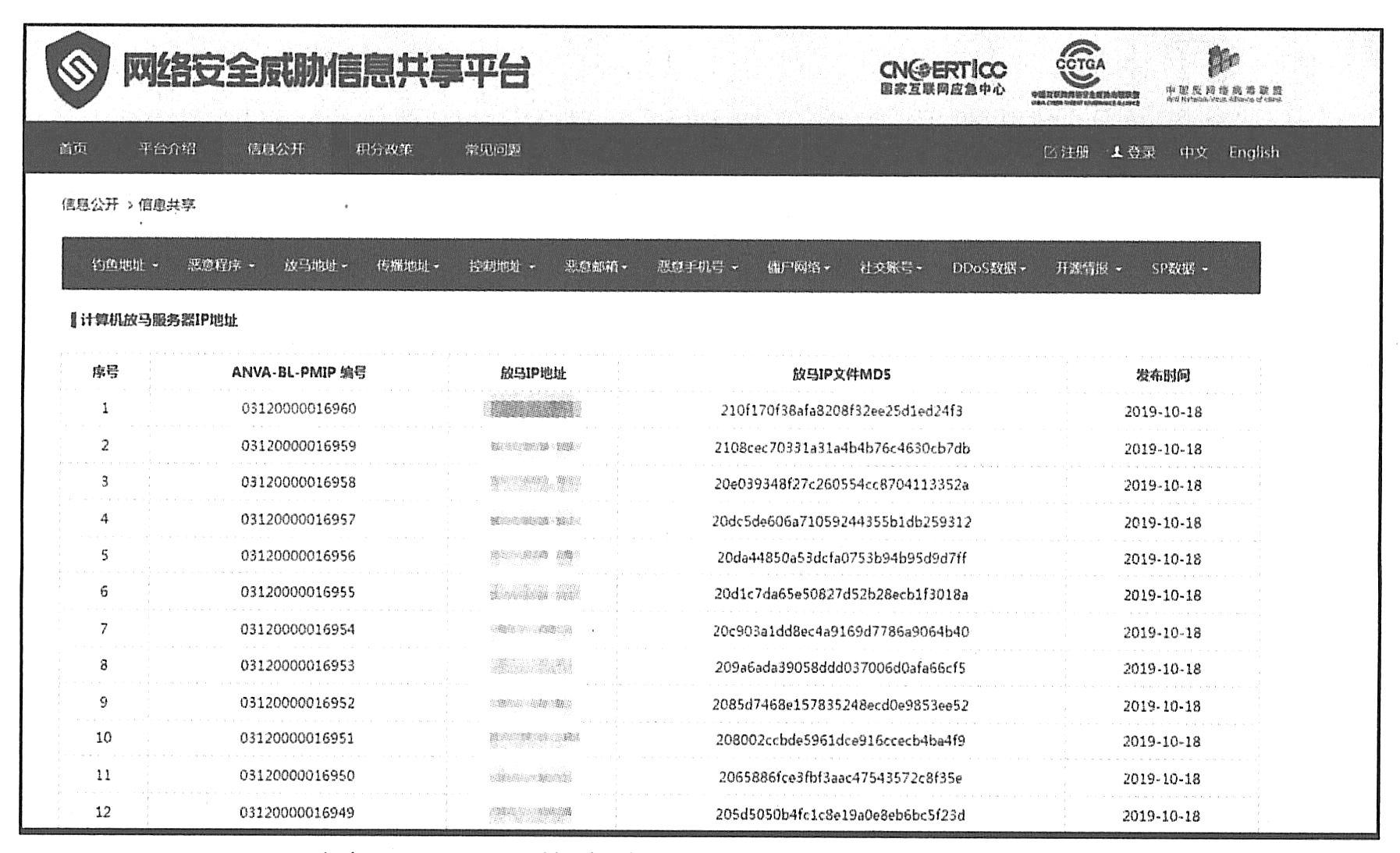Expand the 放马地址 dropdown

(315, 266)
